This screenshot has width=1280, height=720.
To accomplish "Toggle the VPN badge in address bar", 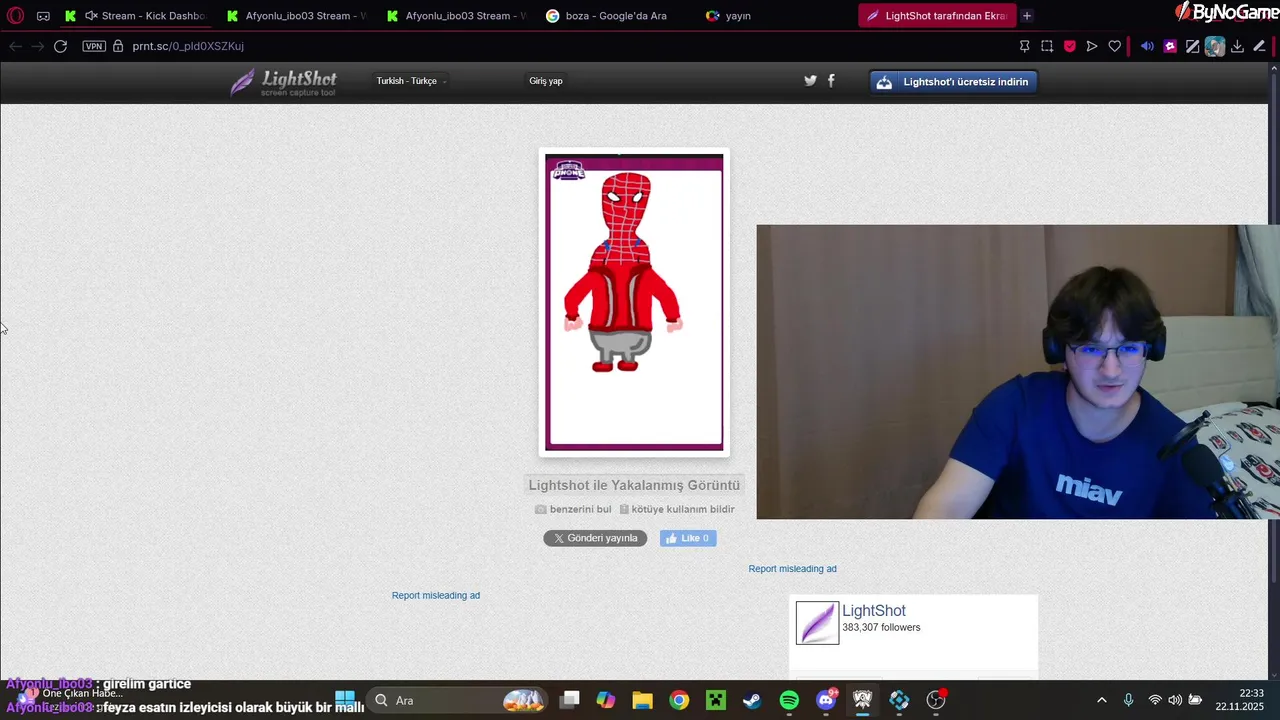I will pyautogui.click(x=94, y=46).
